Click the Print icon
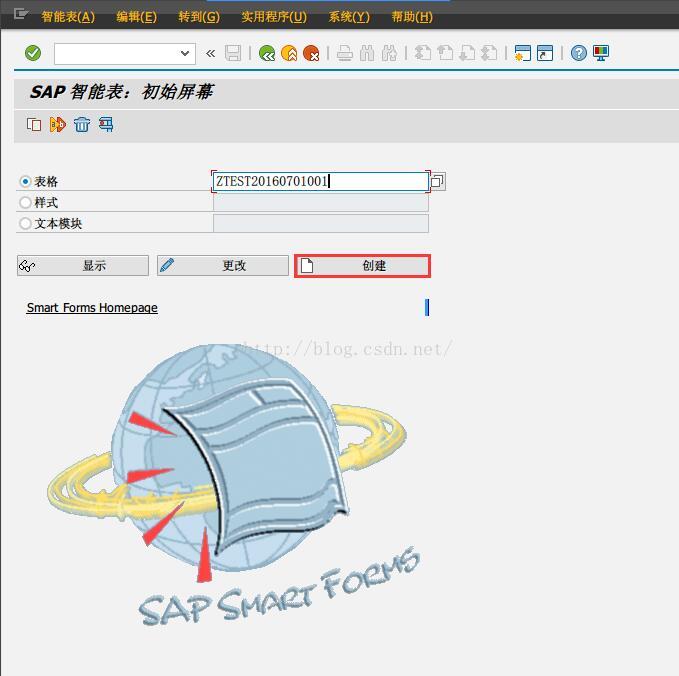The height and width of the screenshot is (676, 679). 345,53
